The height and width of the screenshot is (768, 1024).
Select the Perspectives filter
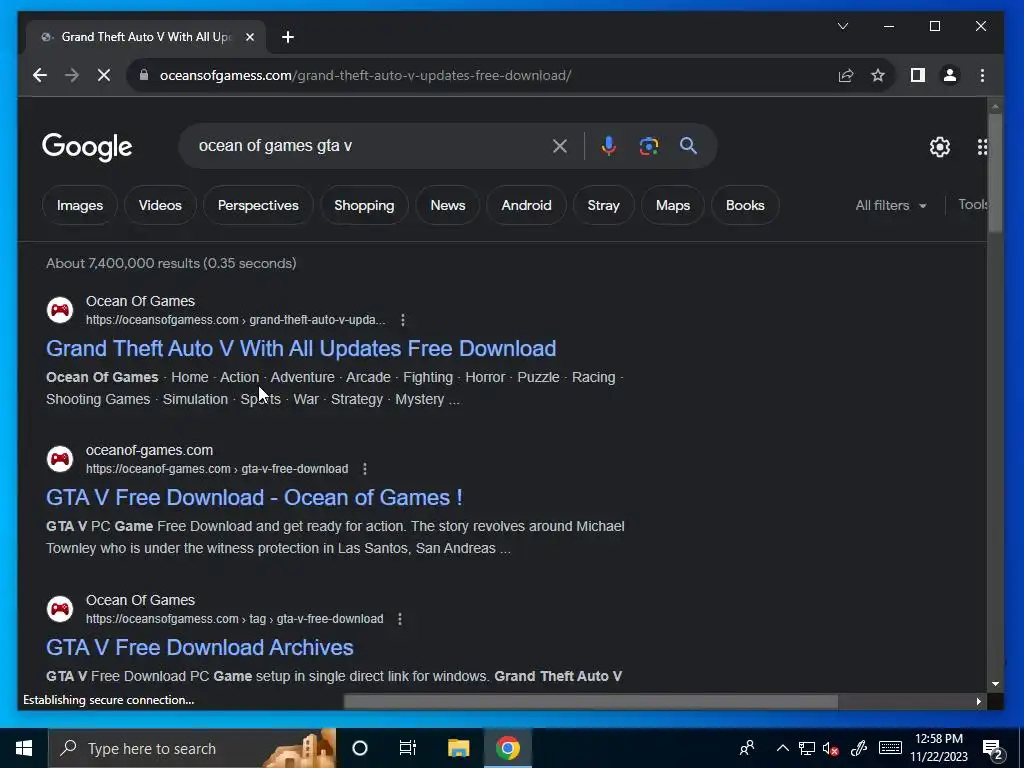(x=258, y=205)
